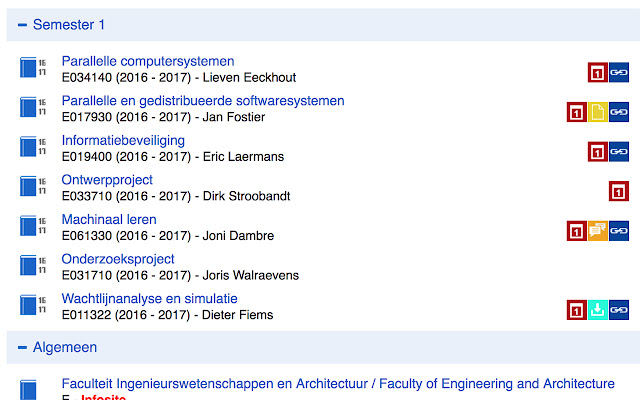This screenshot has height=400, width=640.
Task: Click blue links icon for Informatiebeveiliging
Action: (619, 152)
